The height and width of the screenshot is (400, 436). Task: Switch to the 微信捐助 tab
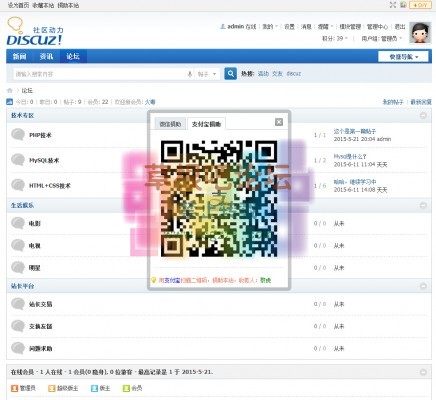(170, 124)
